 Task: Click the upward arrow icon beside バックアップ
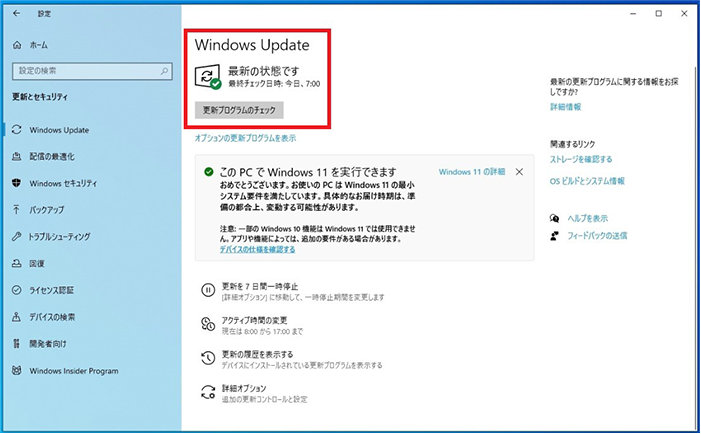(17, 209)
